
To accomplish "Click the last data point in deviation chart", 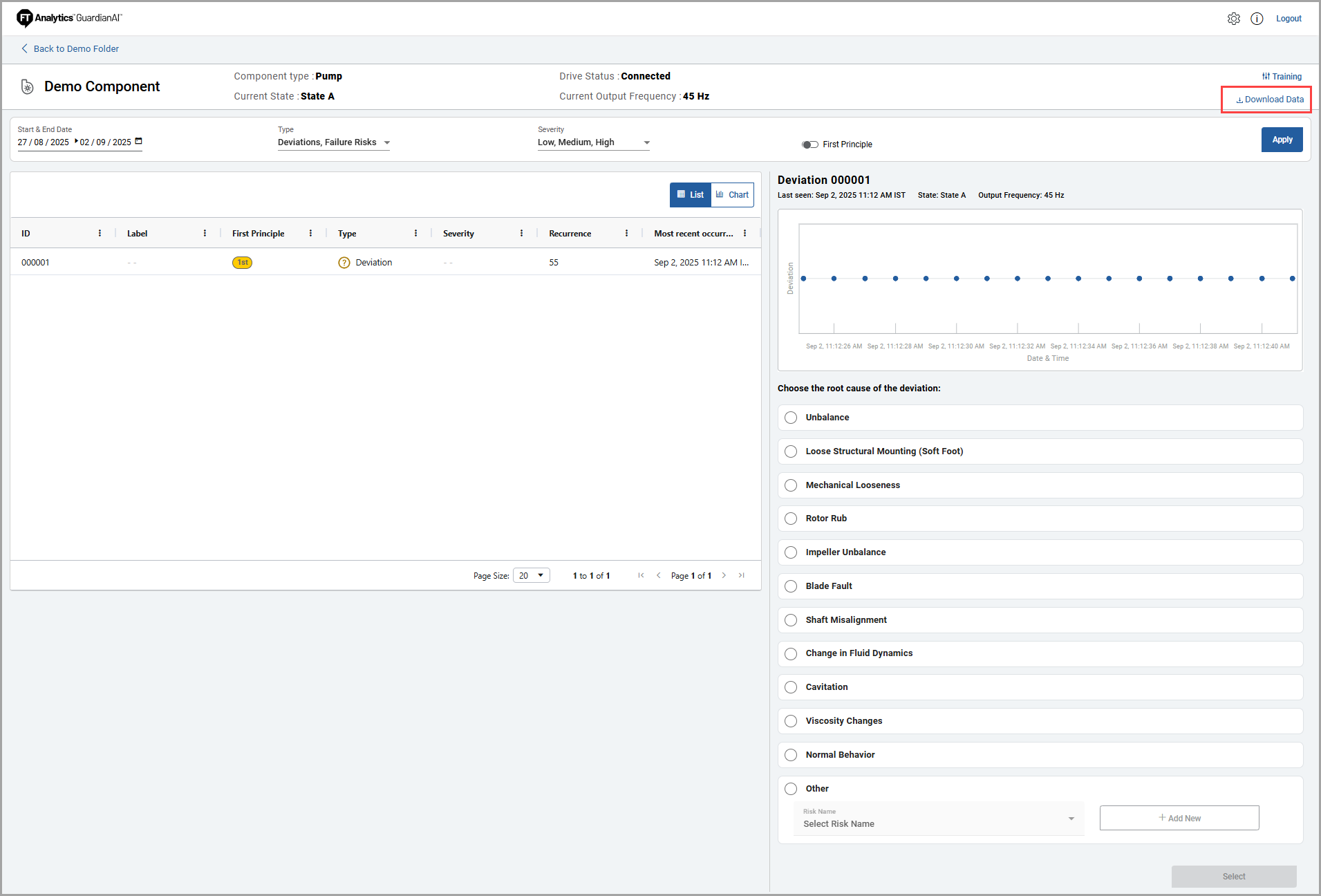I will (1292, 279).
